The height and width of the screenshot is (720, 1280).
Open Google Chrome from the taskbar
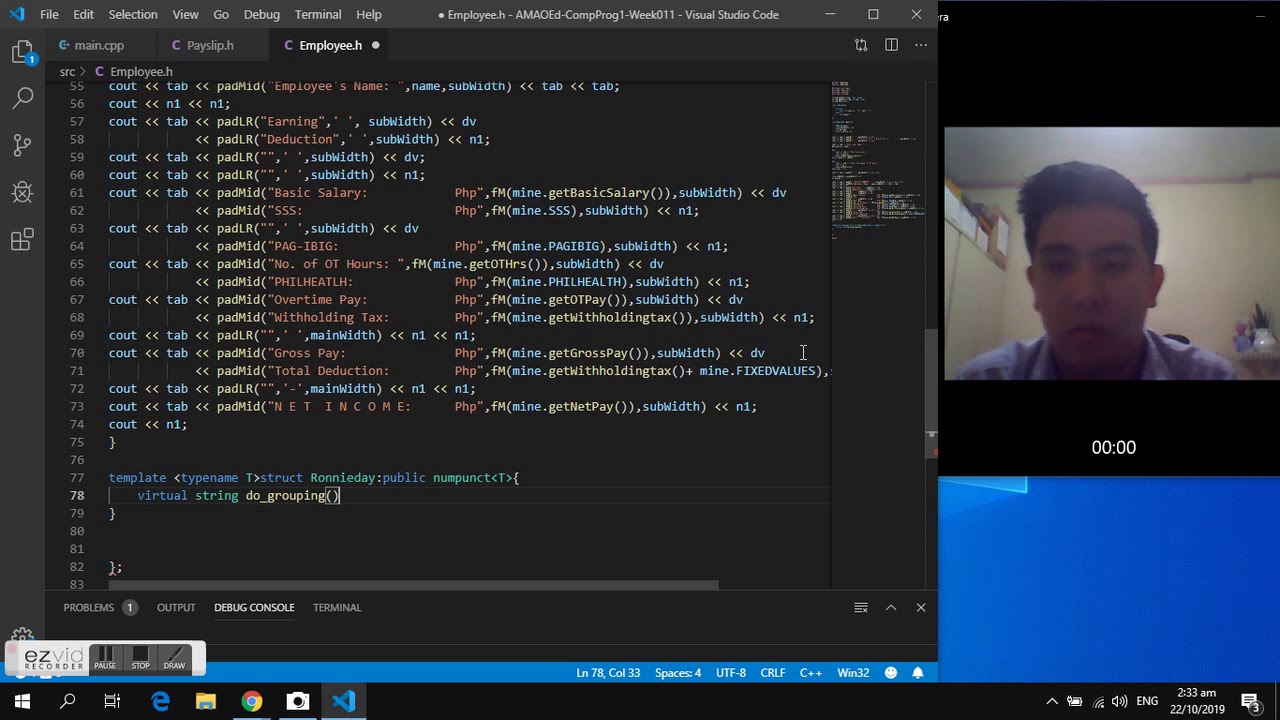pyautogui.click(x=251, y=702)
